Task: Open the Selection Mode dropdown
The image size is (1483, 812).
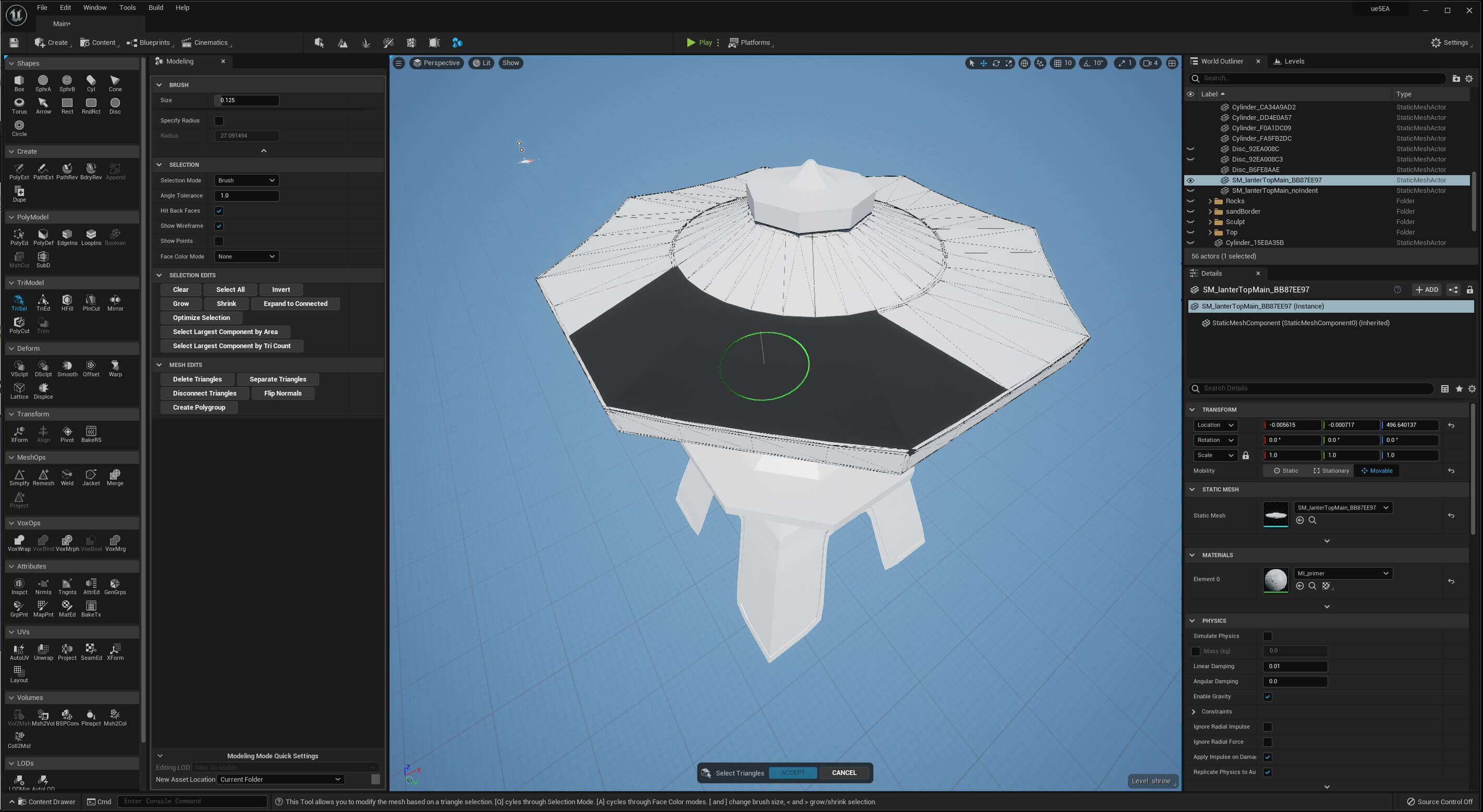Action: pyautogui.click(x=246, y=180)
